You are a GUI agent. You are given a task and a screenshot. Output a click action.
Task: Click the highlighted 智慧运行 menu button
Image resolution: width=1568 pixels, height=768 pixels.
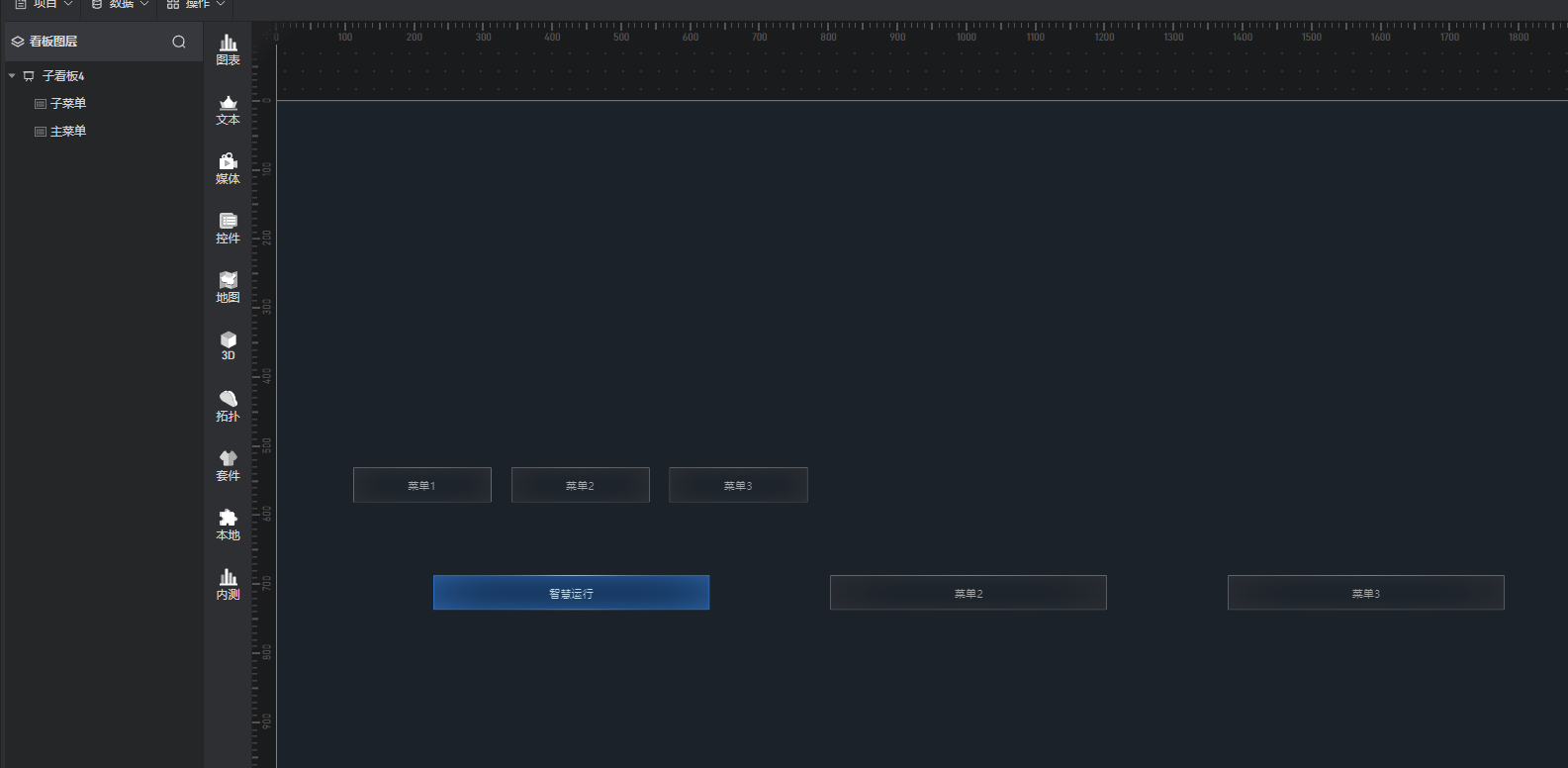pos(571,593)
